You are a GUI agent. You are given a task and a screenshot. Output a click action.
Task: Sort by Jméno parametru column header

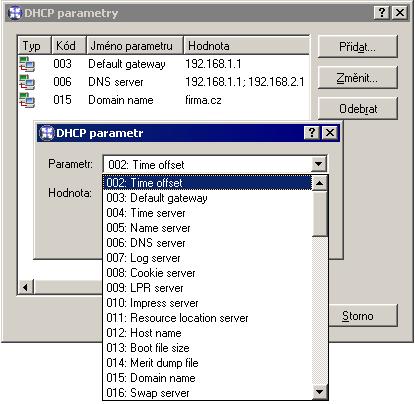(135, 46)
